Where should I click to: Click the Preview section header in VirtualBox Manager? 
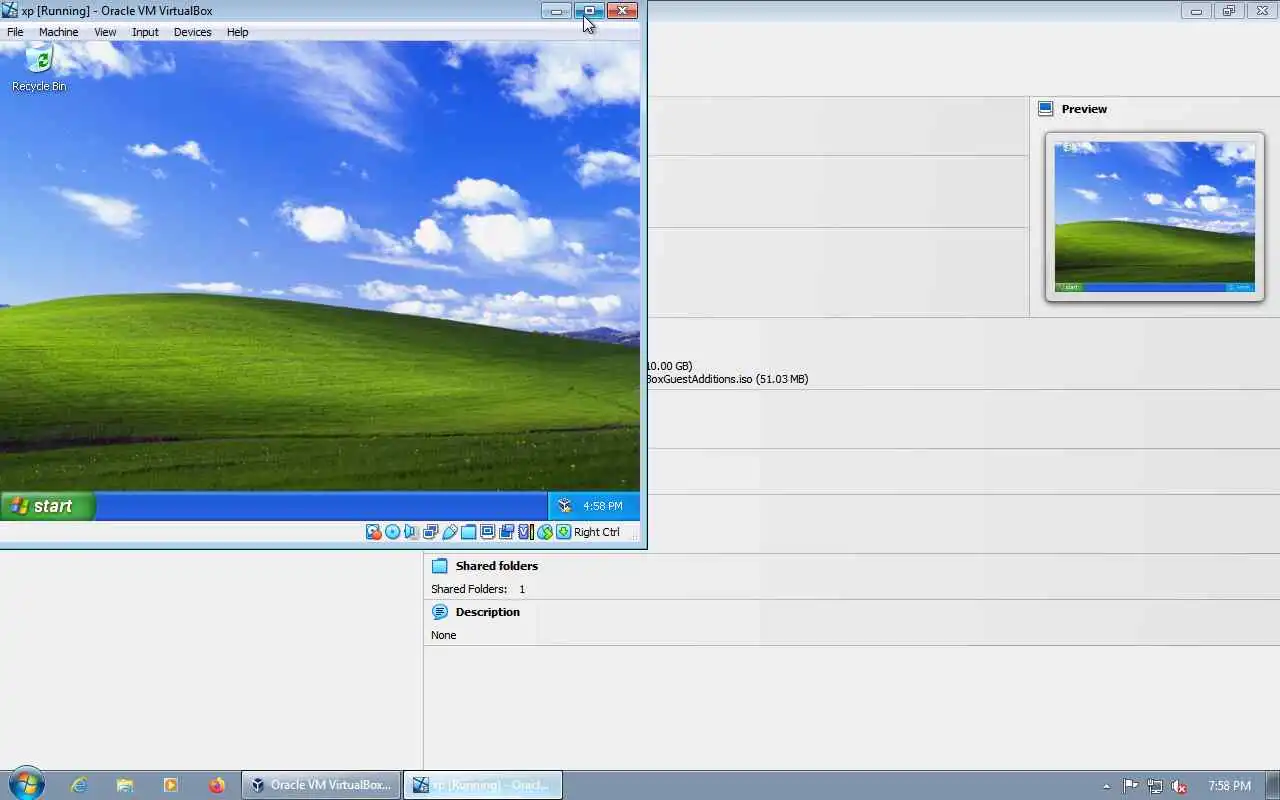click(1084, 109)
